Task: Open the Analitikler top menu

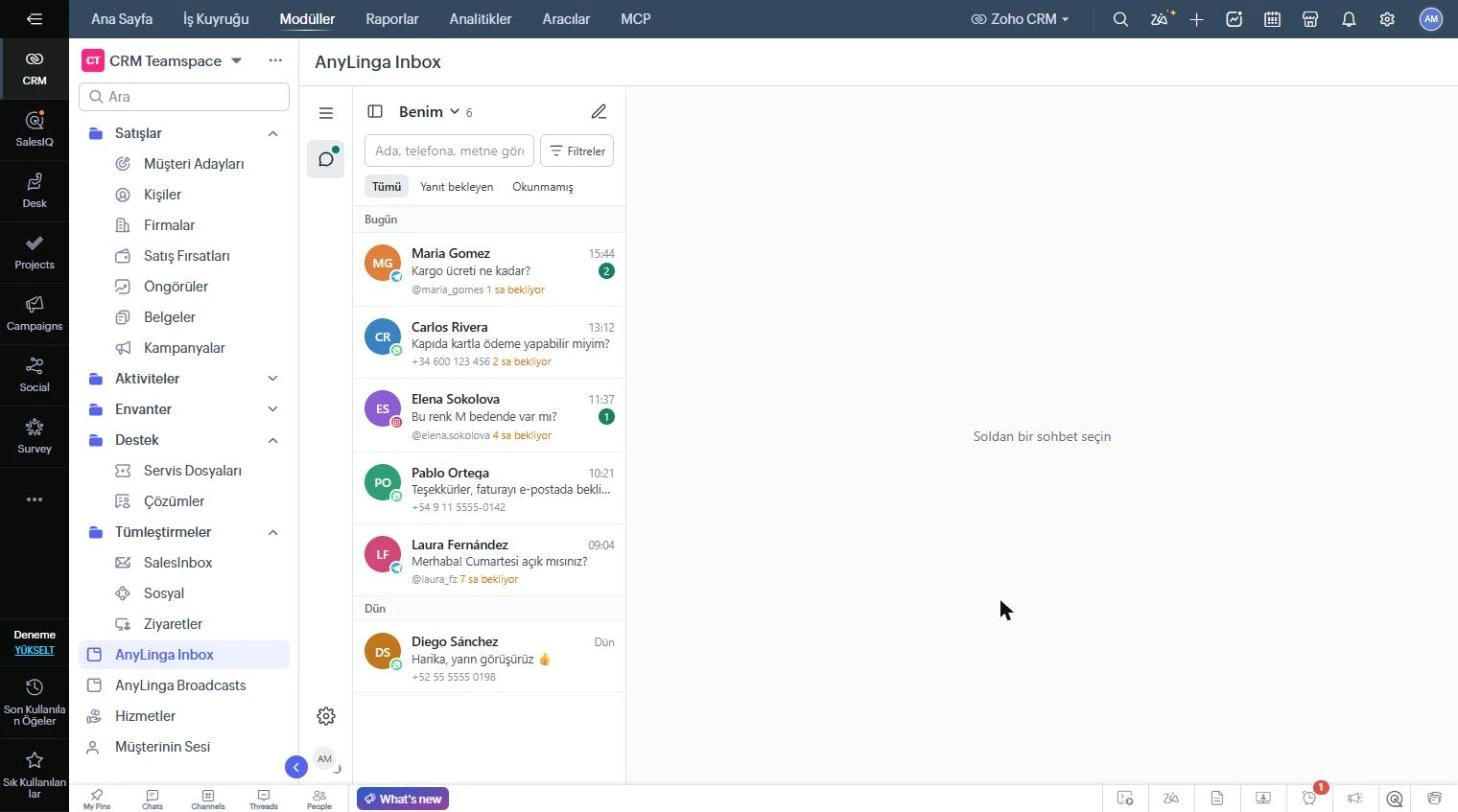Action: [480, 19]
